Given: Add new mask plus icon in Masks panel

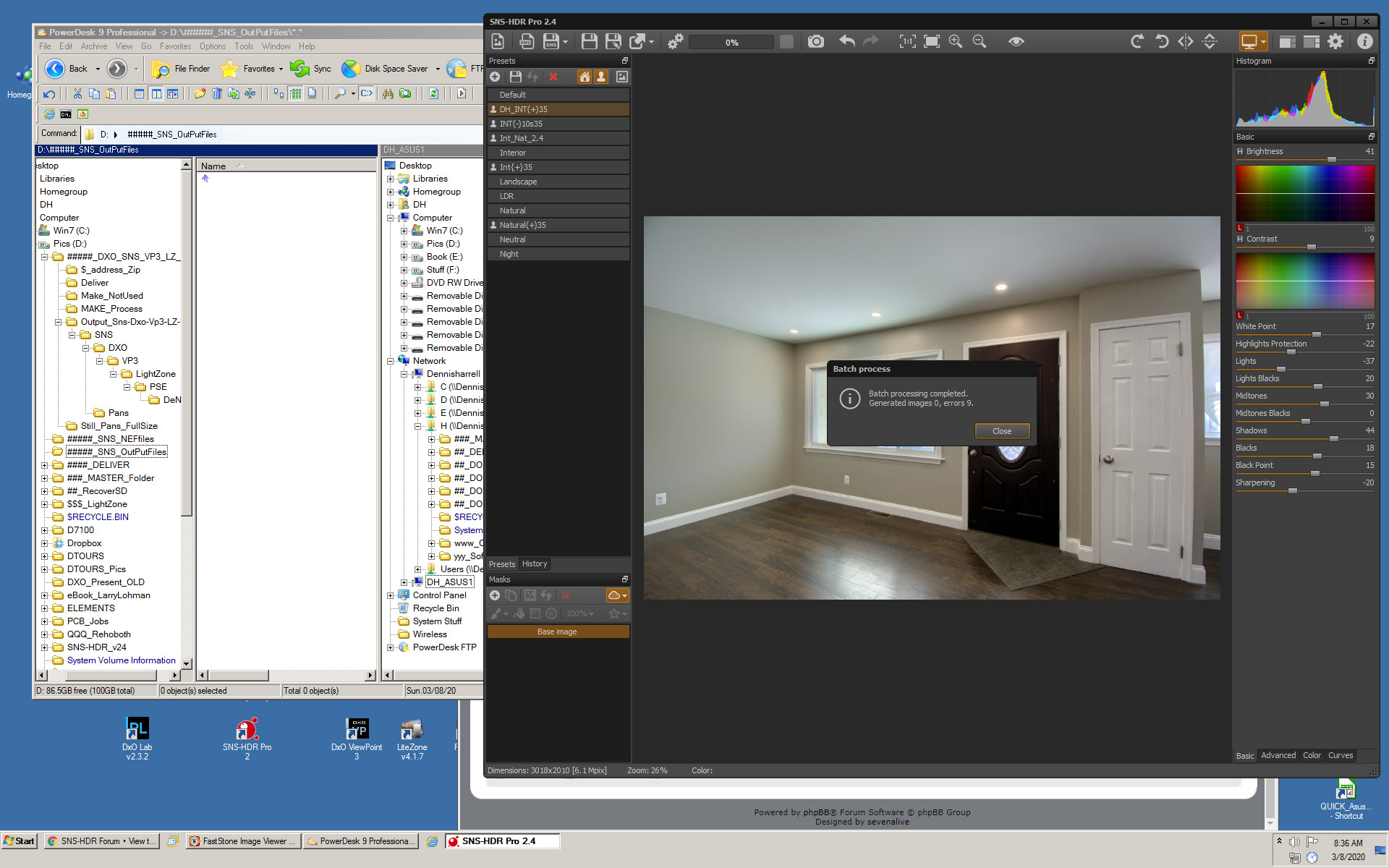Looking at the screenshot, I should click(x=495, y=595).
